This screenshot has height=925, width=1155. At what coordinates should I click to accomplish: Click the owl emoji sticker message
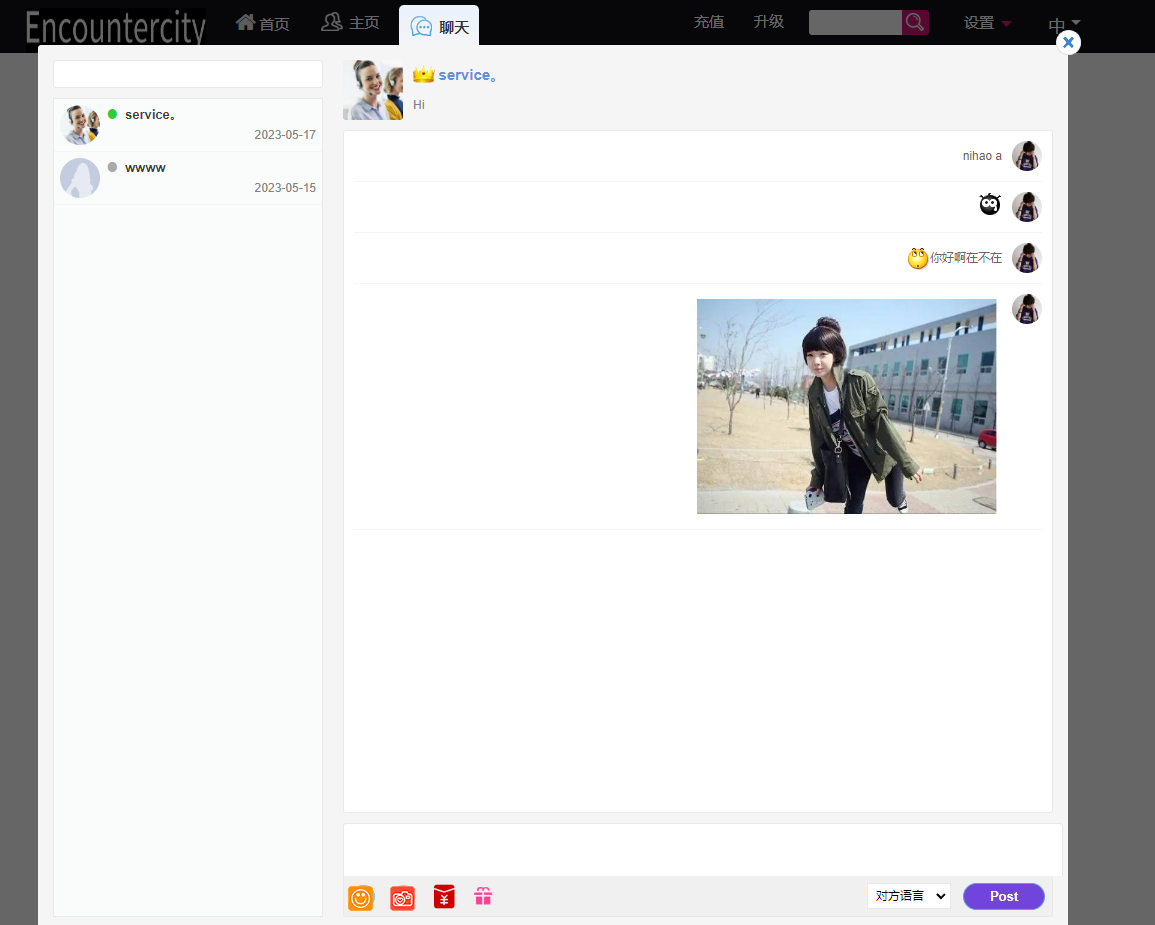click(989, 205)
